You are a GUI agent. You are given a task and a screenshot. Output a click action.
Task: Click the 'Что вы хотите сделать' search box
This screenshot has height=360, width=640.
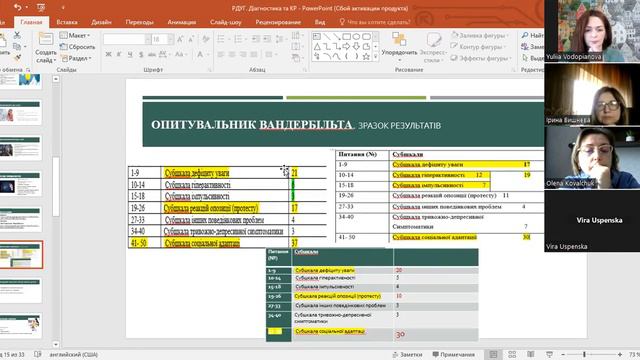[375, 22]
